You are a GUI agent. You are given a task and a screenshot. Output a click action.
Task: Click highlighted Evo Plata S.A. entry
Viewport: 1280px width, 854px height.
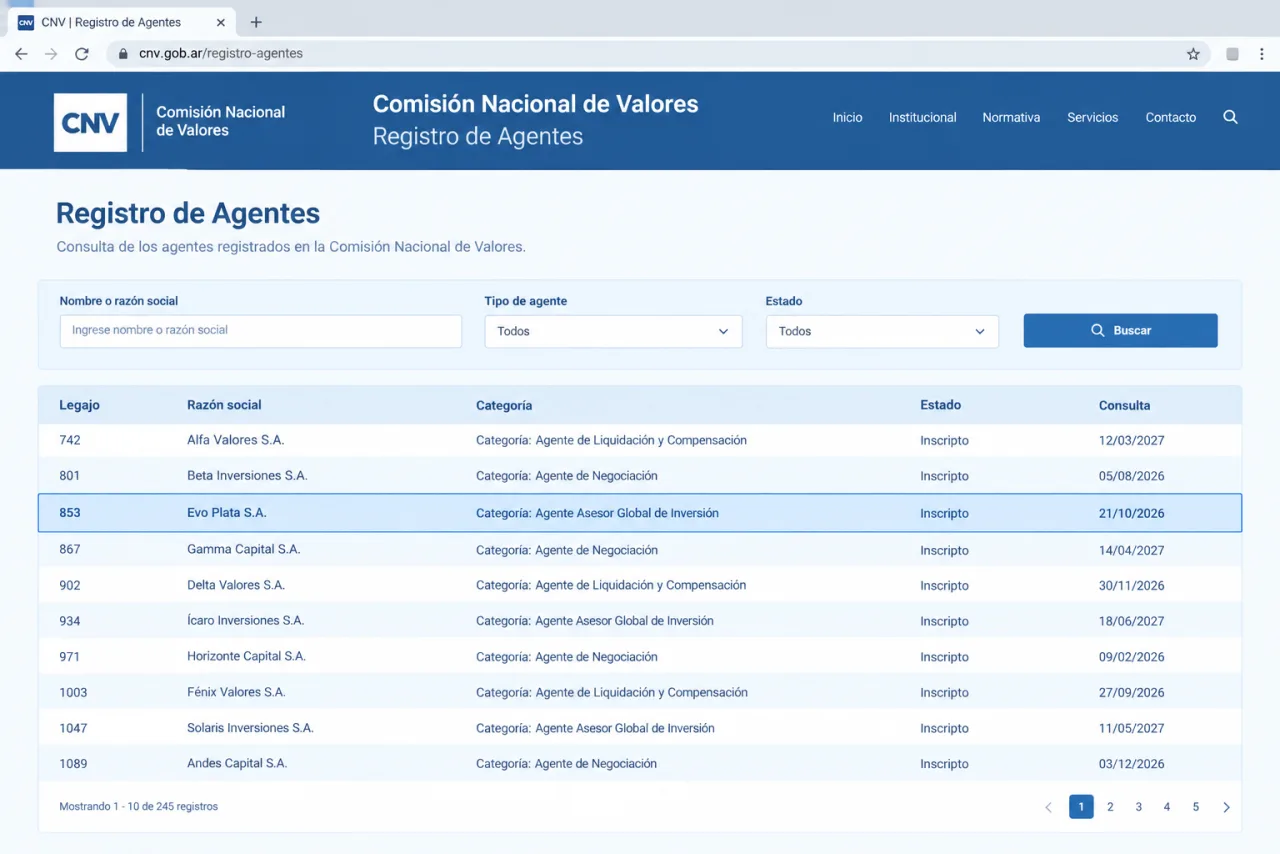click(227, 513)
